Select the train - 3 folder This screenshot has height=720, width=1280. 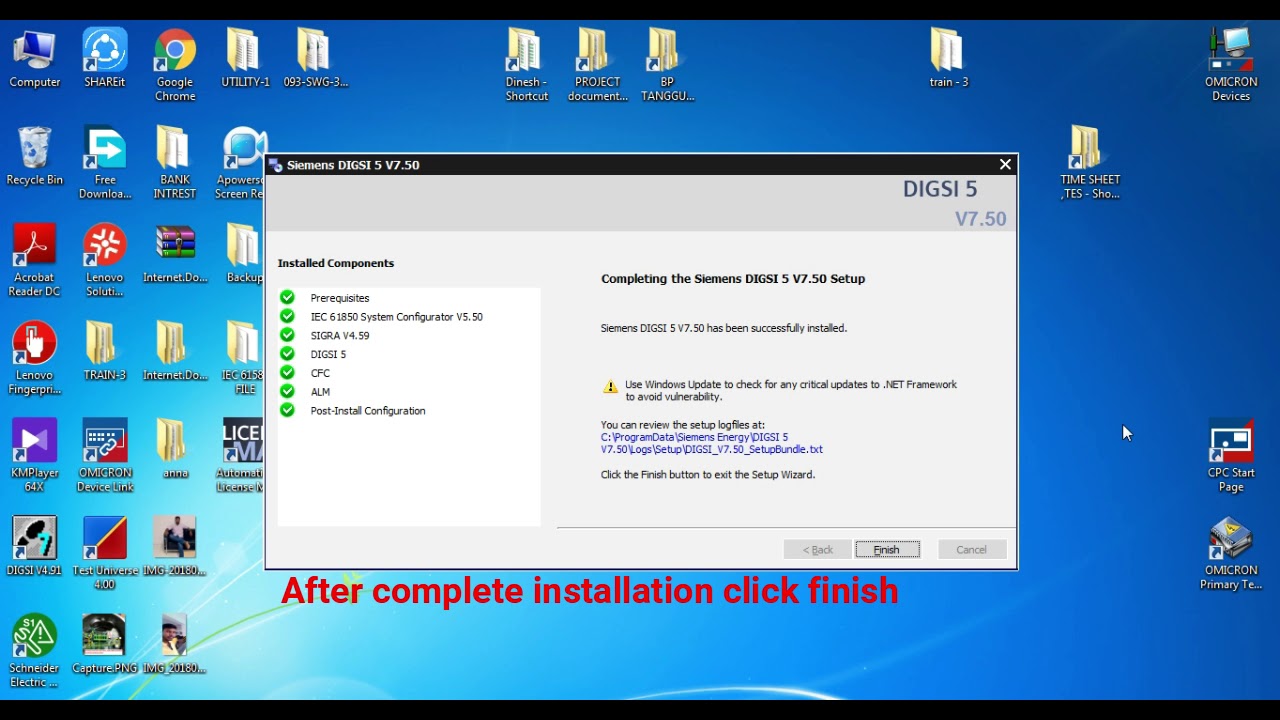click(949, 59)
